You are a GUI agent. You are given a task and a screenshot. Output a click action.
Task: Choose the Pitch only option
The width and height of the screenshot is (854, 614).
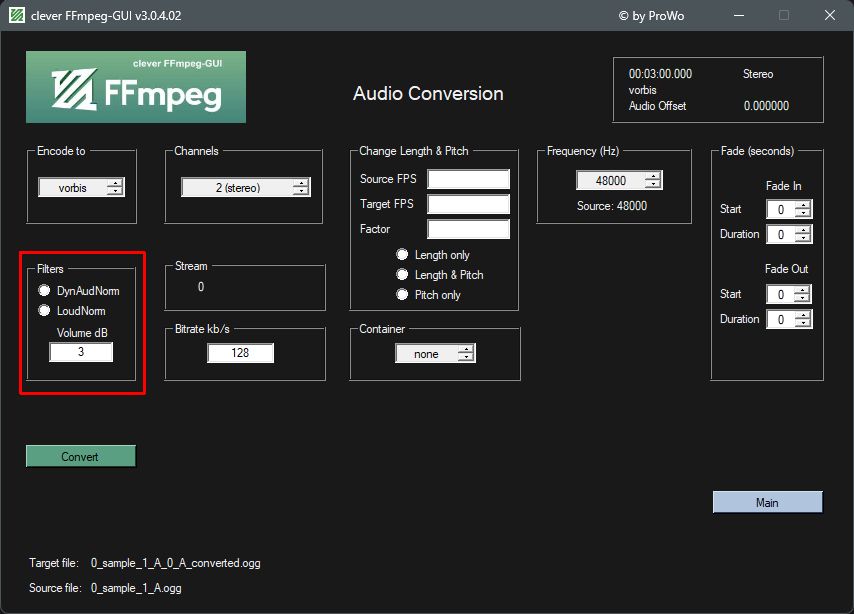[x=402, y=295]
